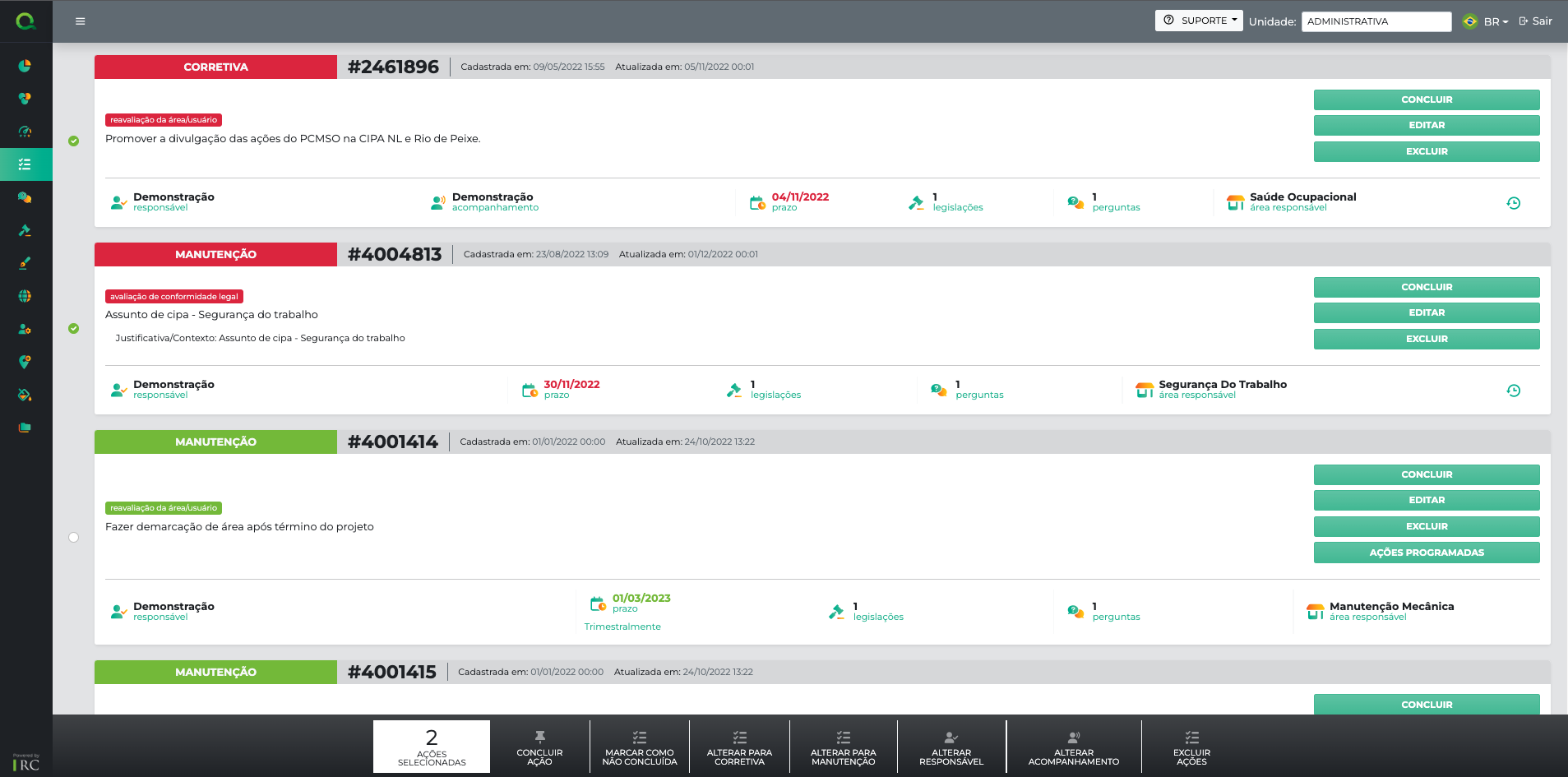Open the globe icon in sidebar

tap(25, 296)
